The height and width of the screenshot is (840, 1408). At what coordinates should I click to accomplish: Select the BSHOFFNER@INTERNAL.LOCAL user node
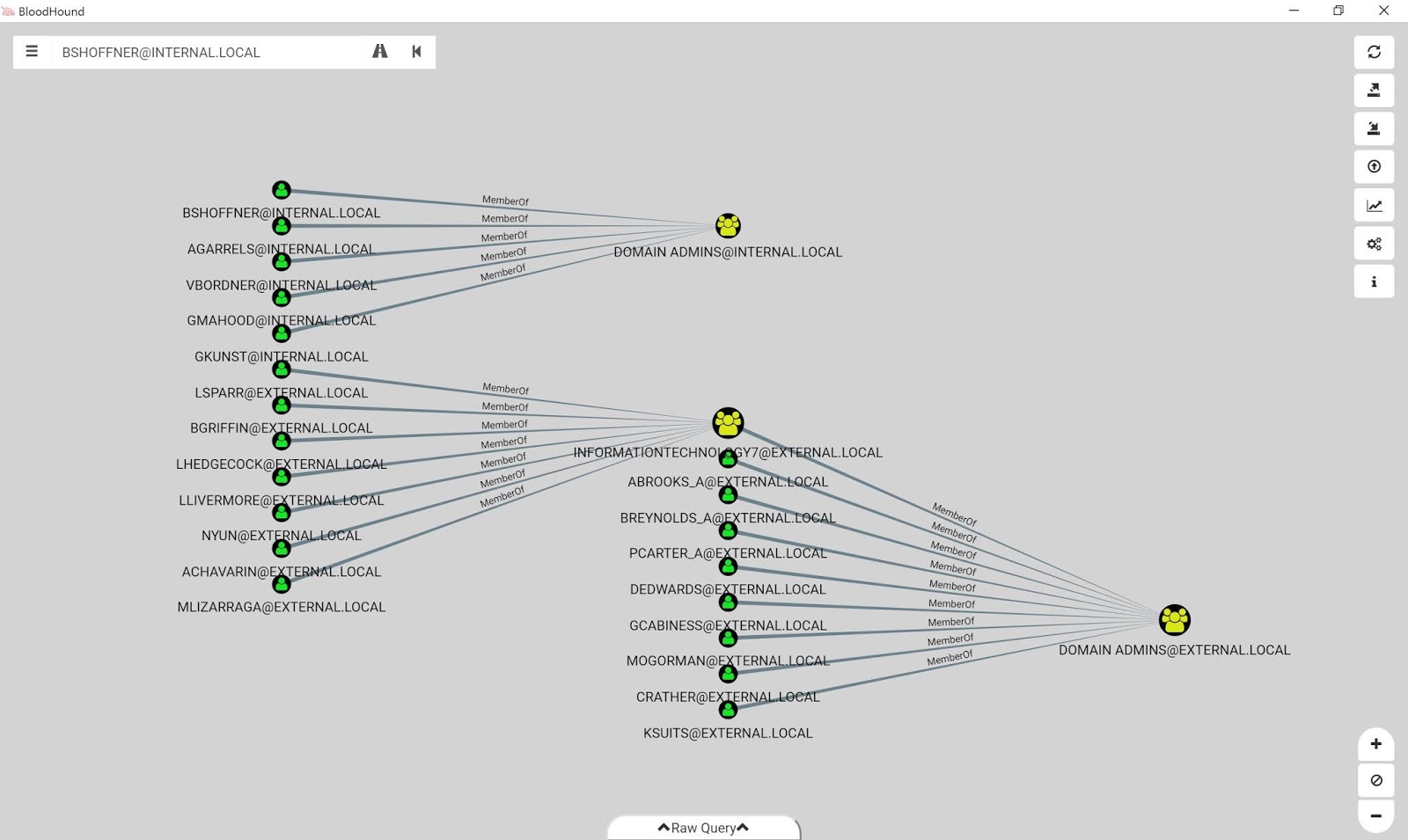pyautogui.click(x=281, y=189)
